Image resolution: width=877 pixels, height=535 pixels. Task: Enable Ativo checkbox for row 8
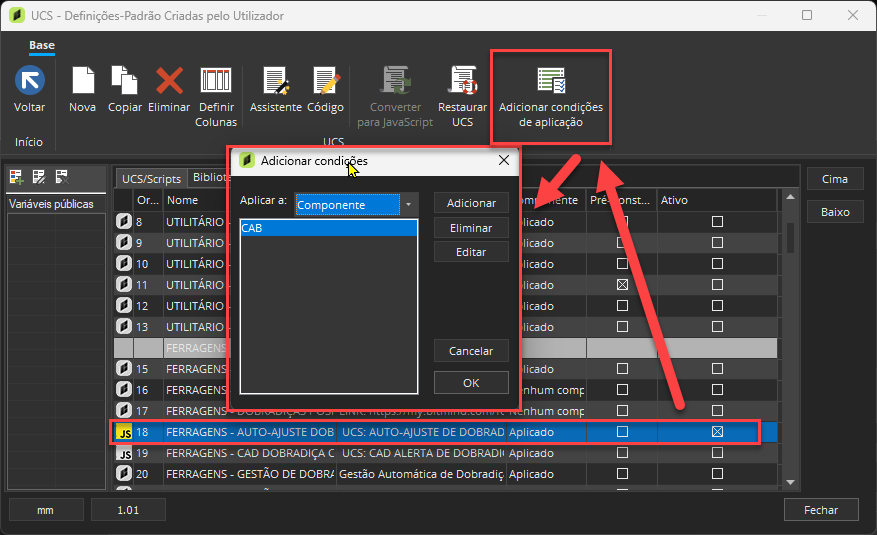tap(717, 222)
